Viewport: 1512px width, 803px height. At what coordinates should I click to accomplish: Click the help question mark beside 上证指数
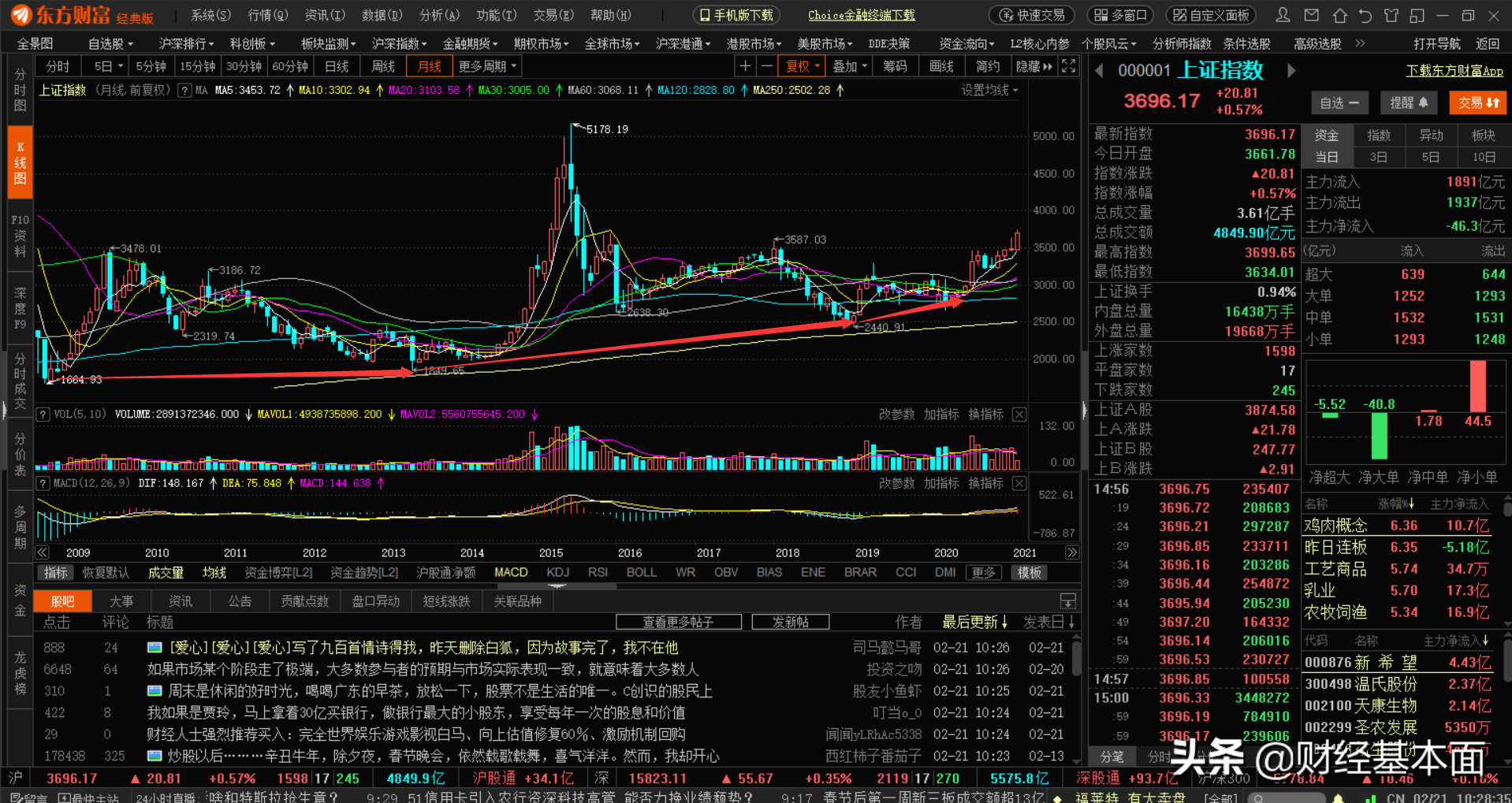pyautogui.click(x=184, y=91)
